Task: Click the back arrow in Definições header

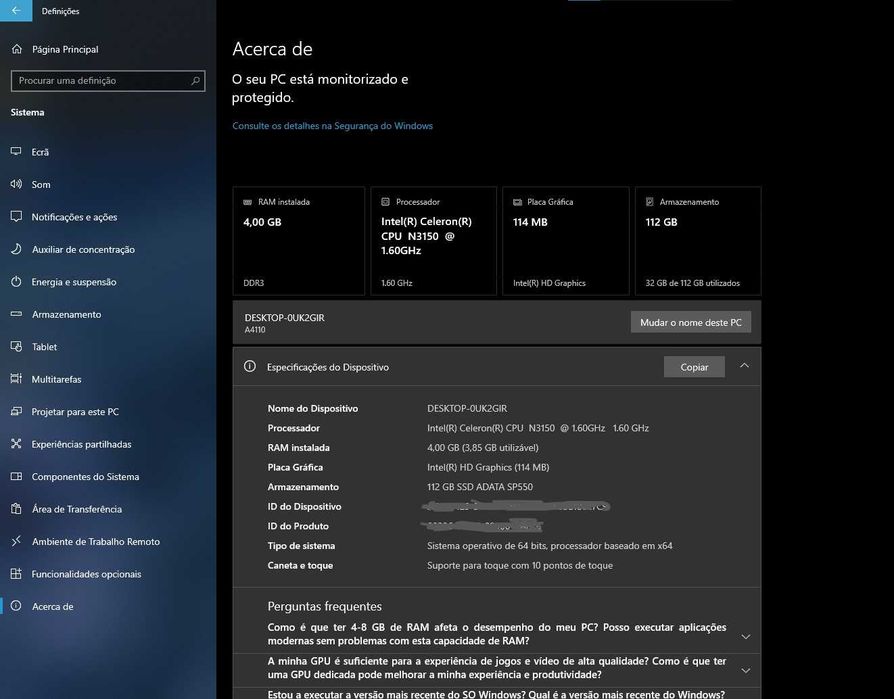Action: (16, 10)
